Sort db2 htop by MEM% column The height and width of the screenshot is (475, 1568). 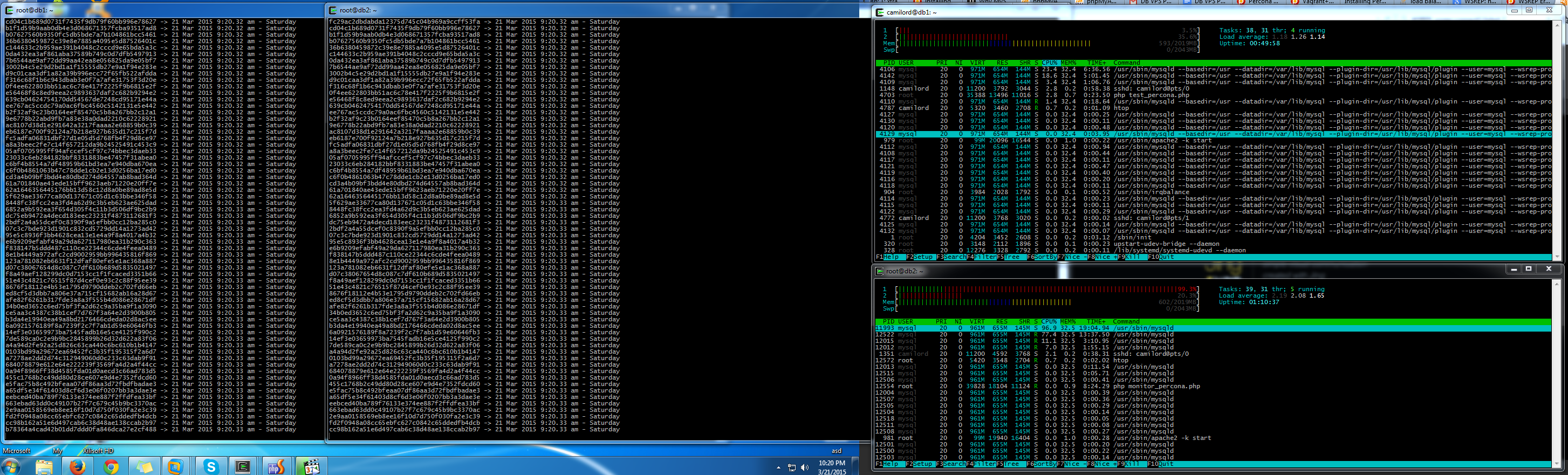click(x=1069, y=321)
